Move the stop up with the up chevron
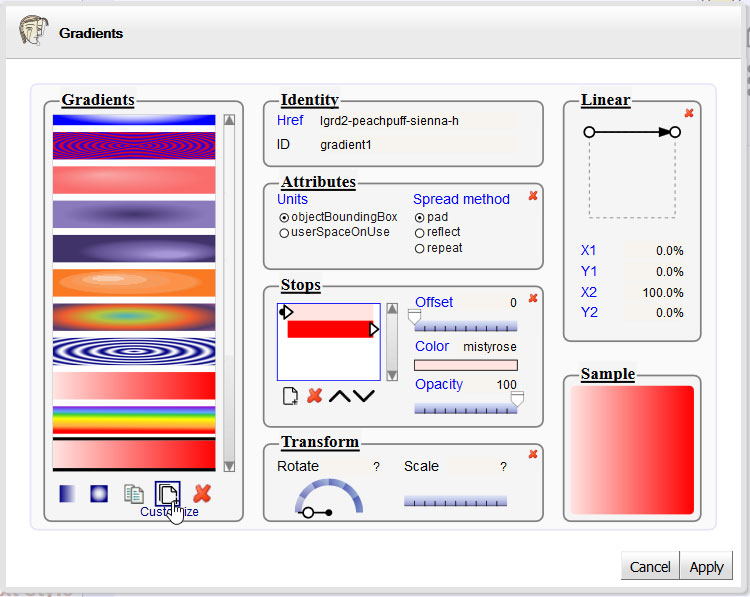 click(x=340, y=396)
